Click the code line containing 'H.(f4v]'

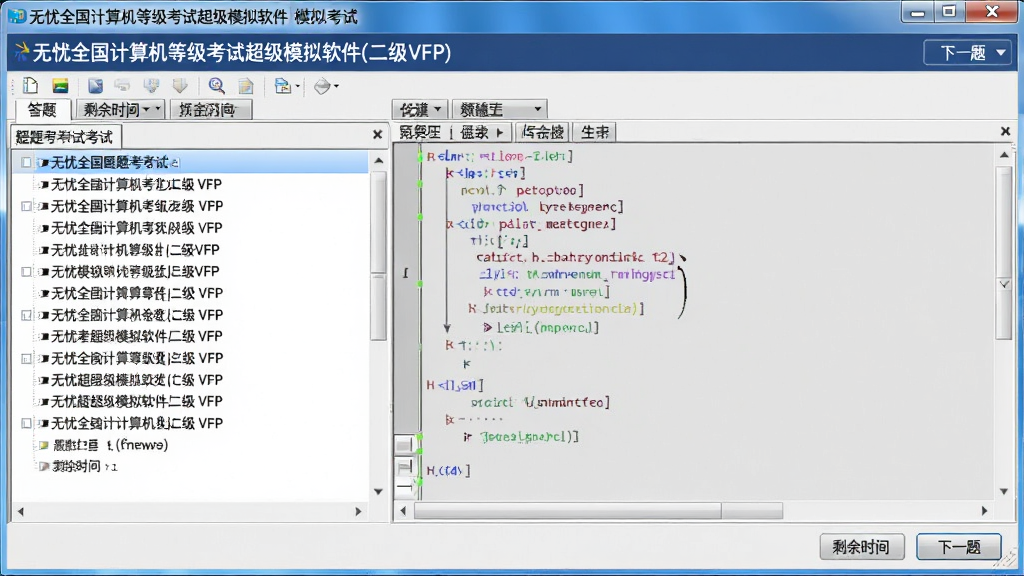click(449, 470)
